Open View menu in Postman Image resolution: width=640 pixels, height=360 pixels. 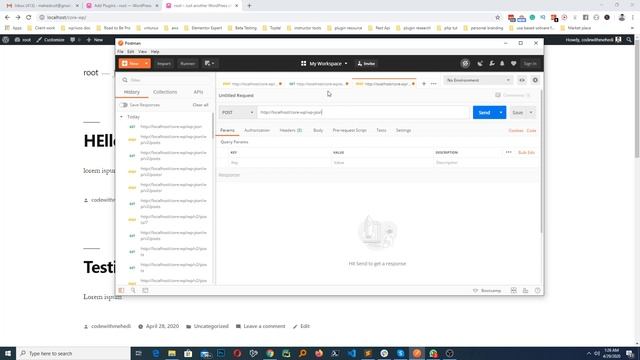point(142,52)
